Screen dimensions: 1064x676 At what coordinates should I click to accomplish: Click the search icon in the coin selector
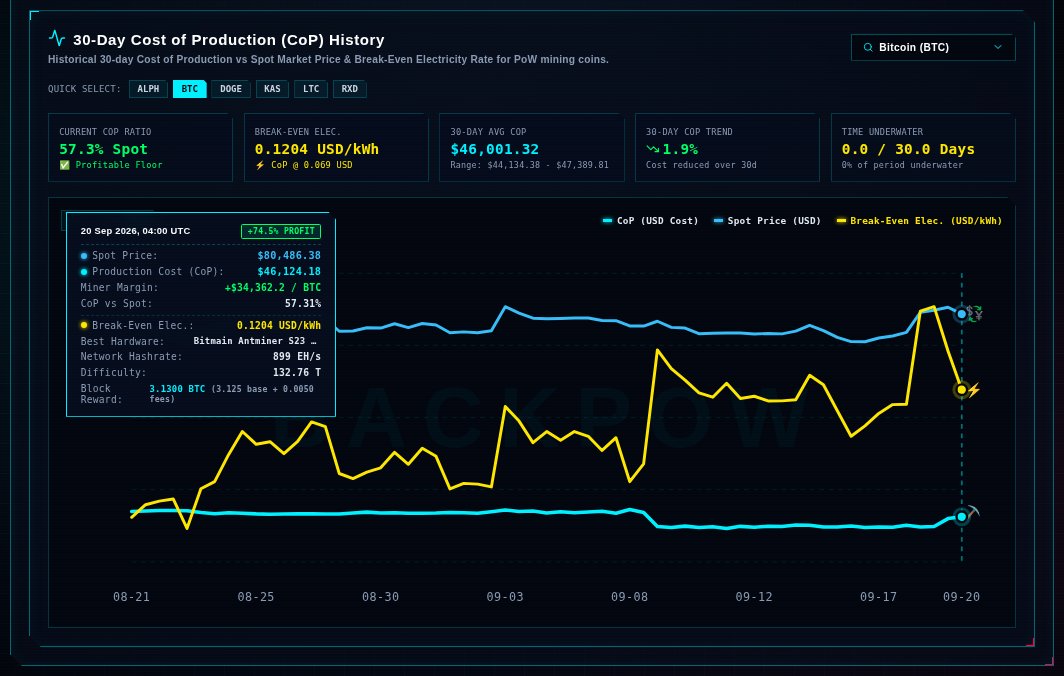[868, 48]
